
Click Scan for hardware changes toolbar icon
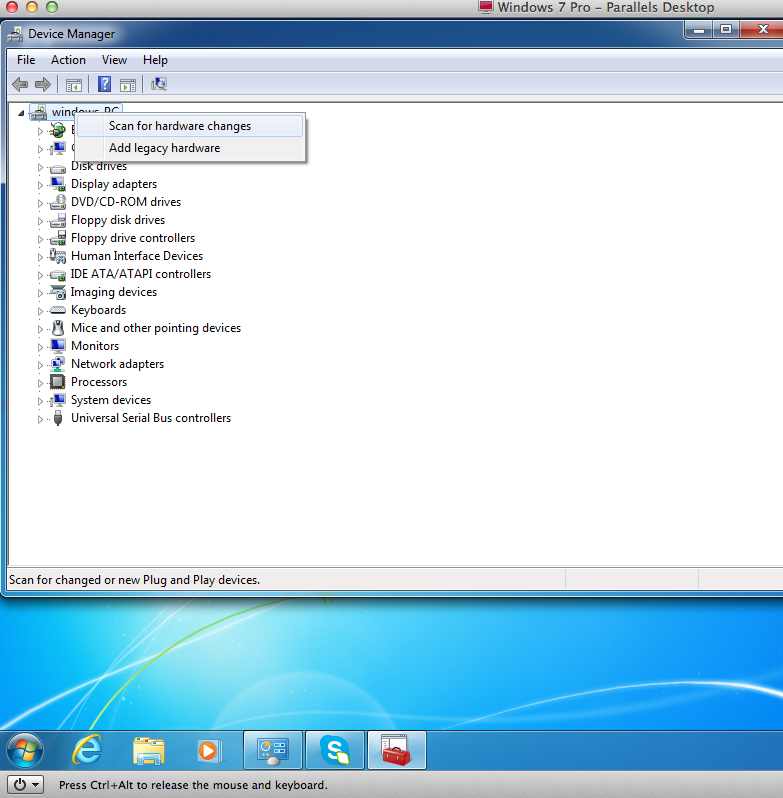[159, 84]
